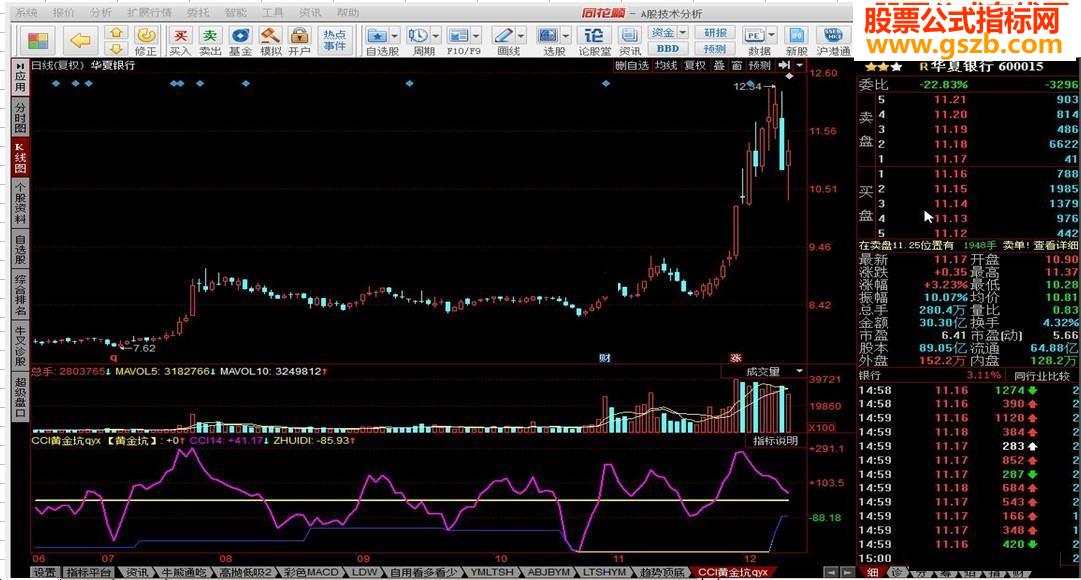Toggle 删自选 to remove from favorites
The width and height of the screenshot is (1081, 580).
point(632,65)
